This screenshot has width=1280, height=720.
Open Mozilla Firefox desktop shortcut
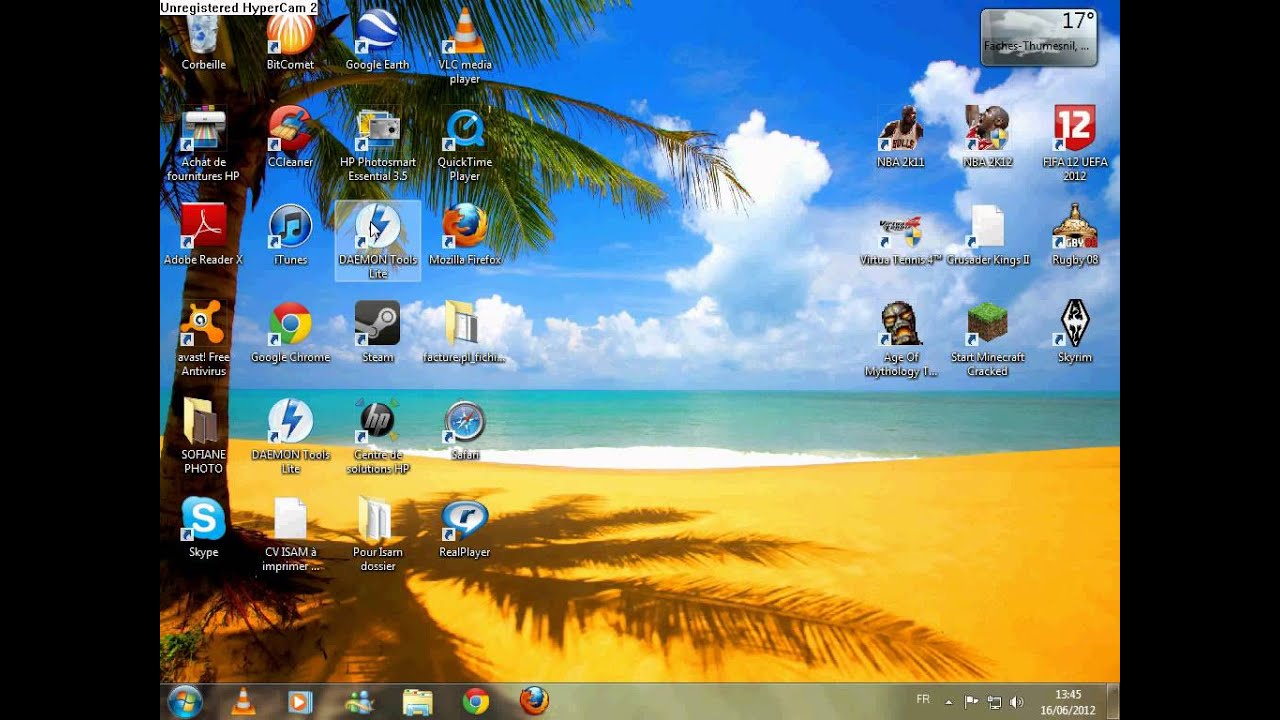tap(465, 234)
